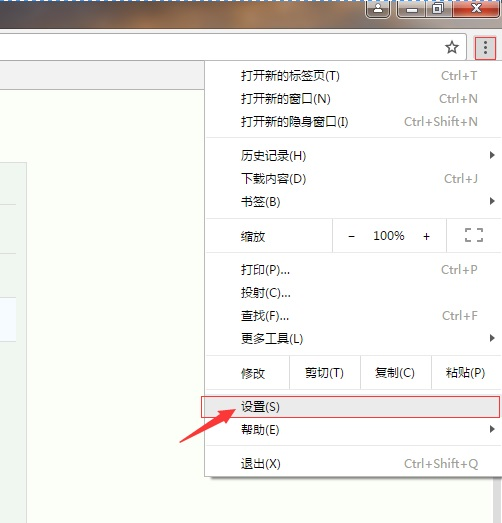This screenshot has width=502, height=523.
Task: Bookmark this page with the star icon
Action: click(452, 47)
